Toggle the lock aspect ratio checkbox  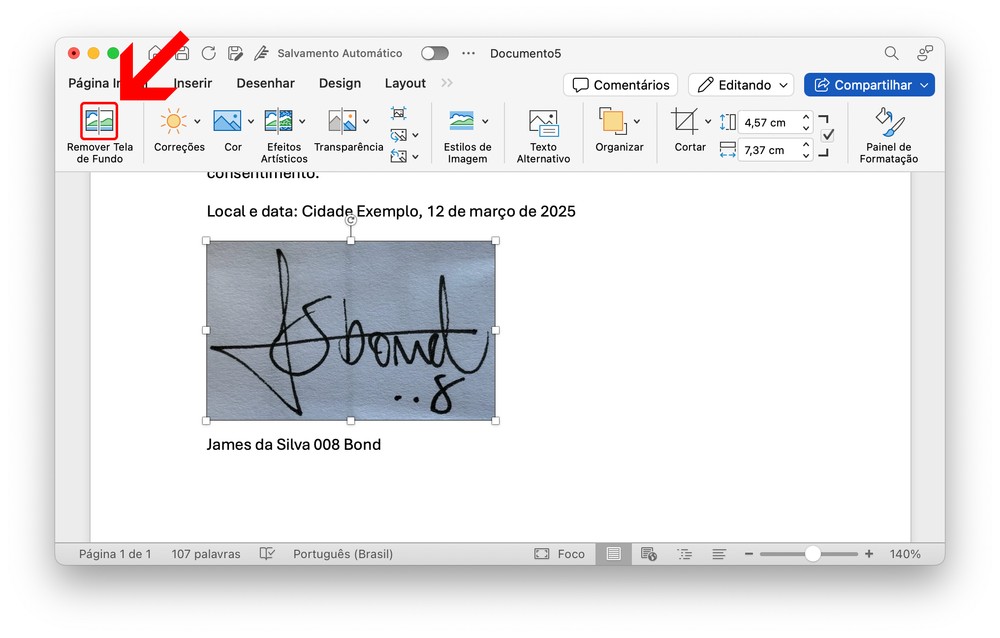point(827,136)
